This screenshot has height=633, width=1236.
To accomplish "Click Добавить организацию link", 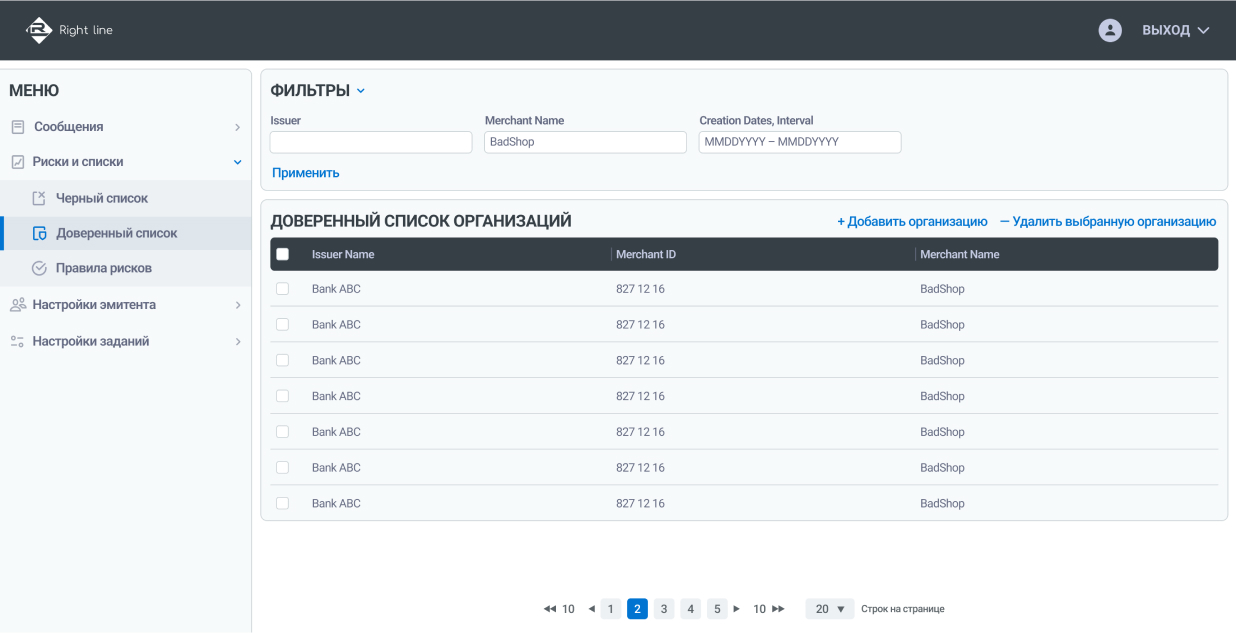I will point(912,221).
